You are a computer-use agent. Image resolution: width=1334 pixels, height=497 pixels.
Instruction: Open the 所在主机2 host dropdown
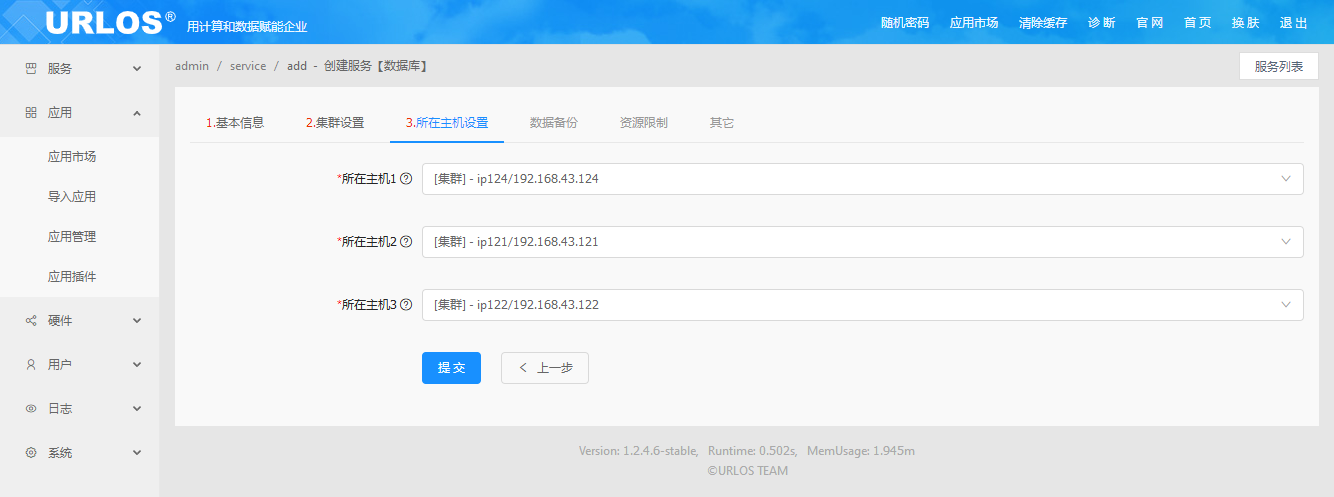862,242
